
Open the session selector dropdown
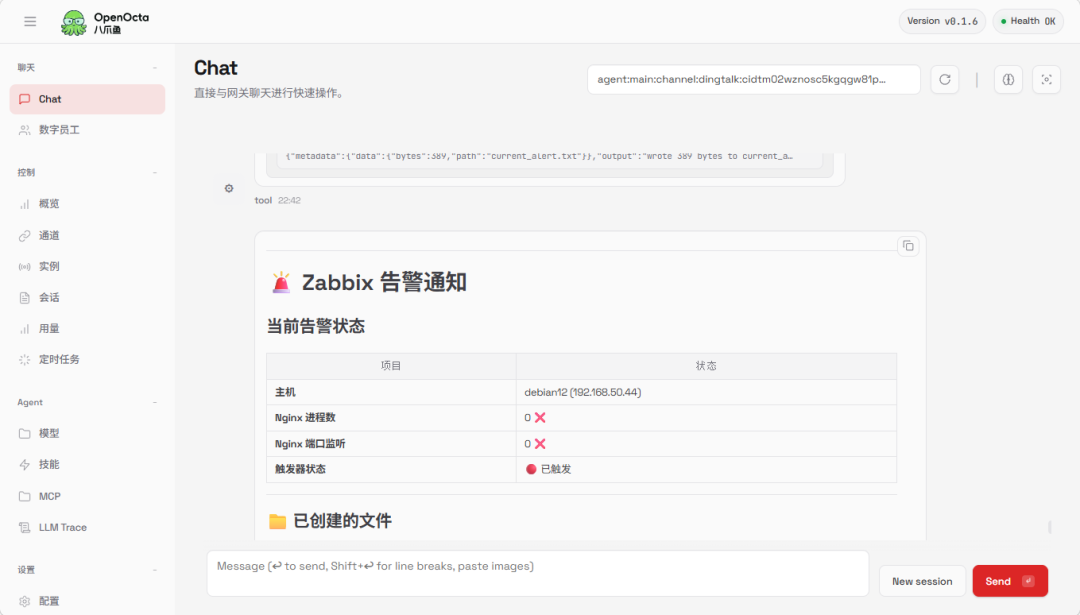(754, 79)
